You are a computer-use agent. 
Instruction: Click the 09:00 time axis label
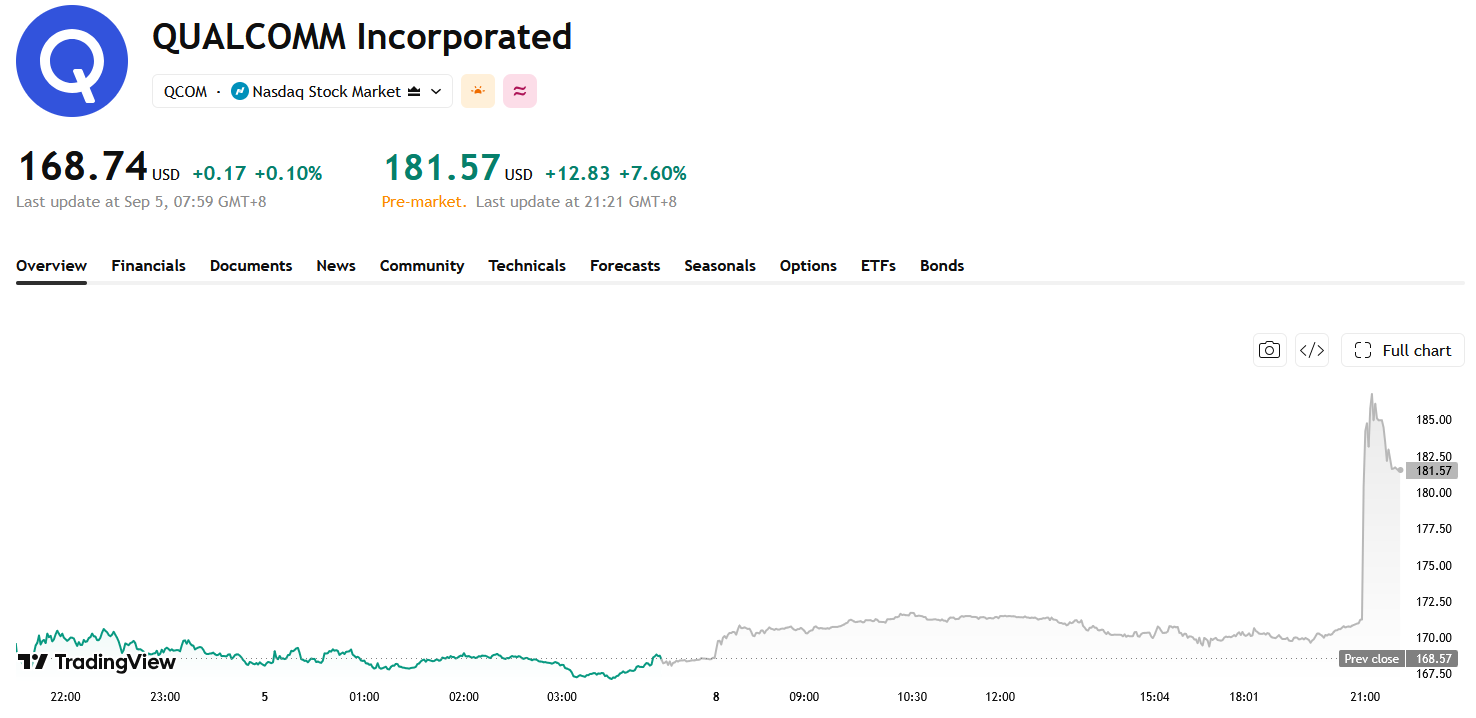tap(804, 697)
